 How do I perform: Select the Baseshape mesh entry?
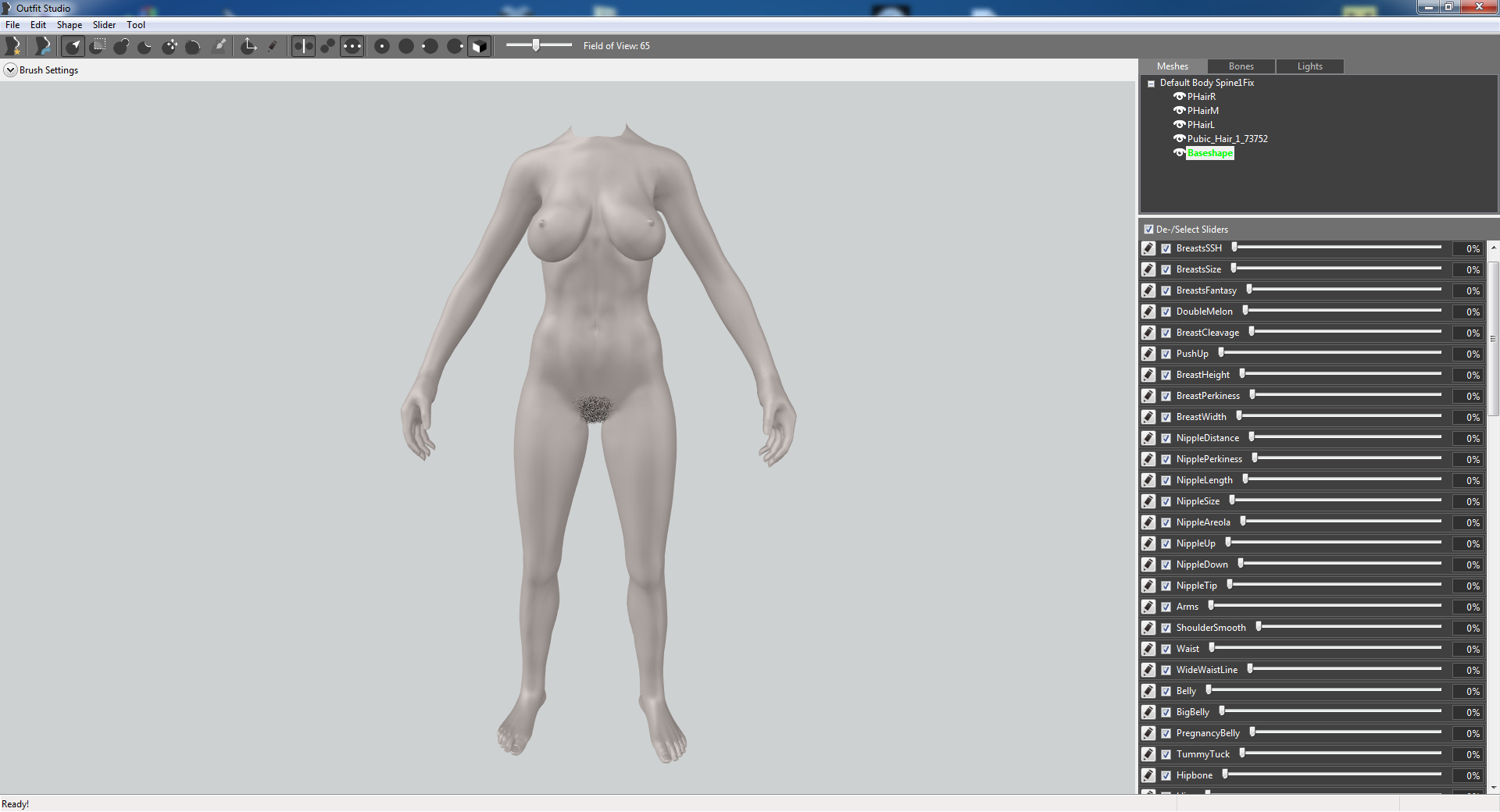click(x=1210, y=153)
